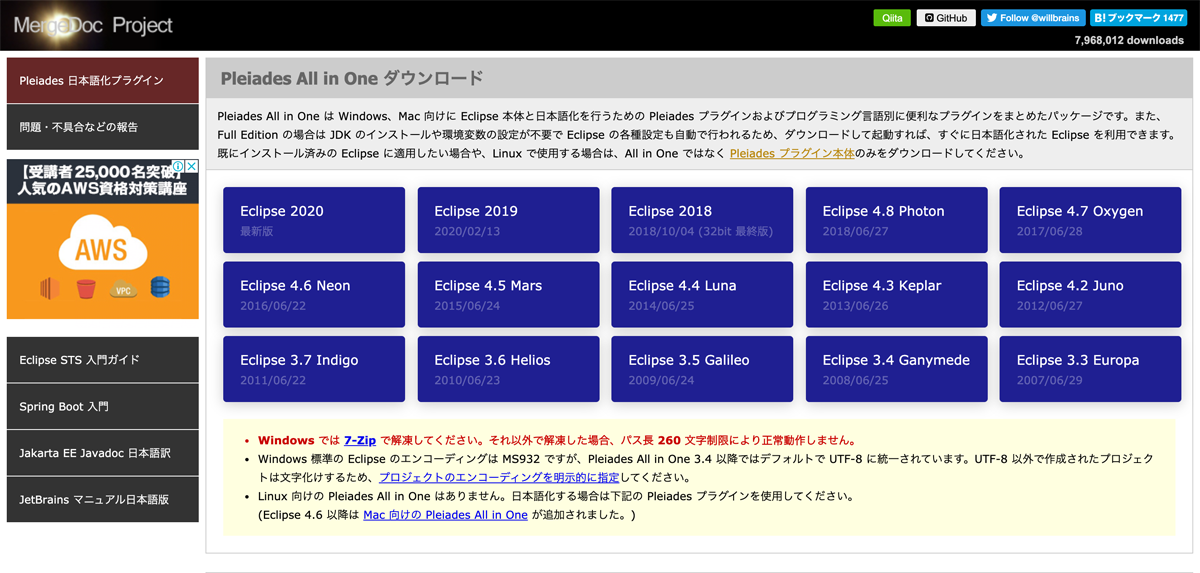The height and width of the screenshot is (573, 1200).
Task: Click the MergeDoc Project logo
Action: click(x=93, y=25)
